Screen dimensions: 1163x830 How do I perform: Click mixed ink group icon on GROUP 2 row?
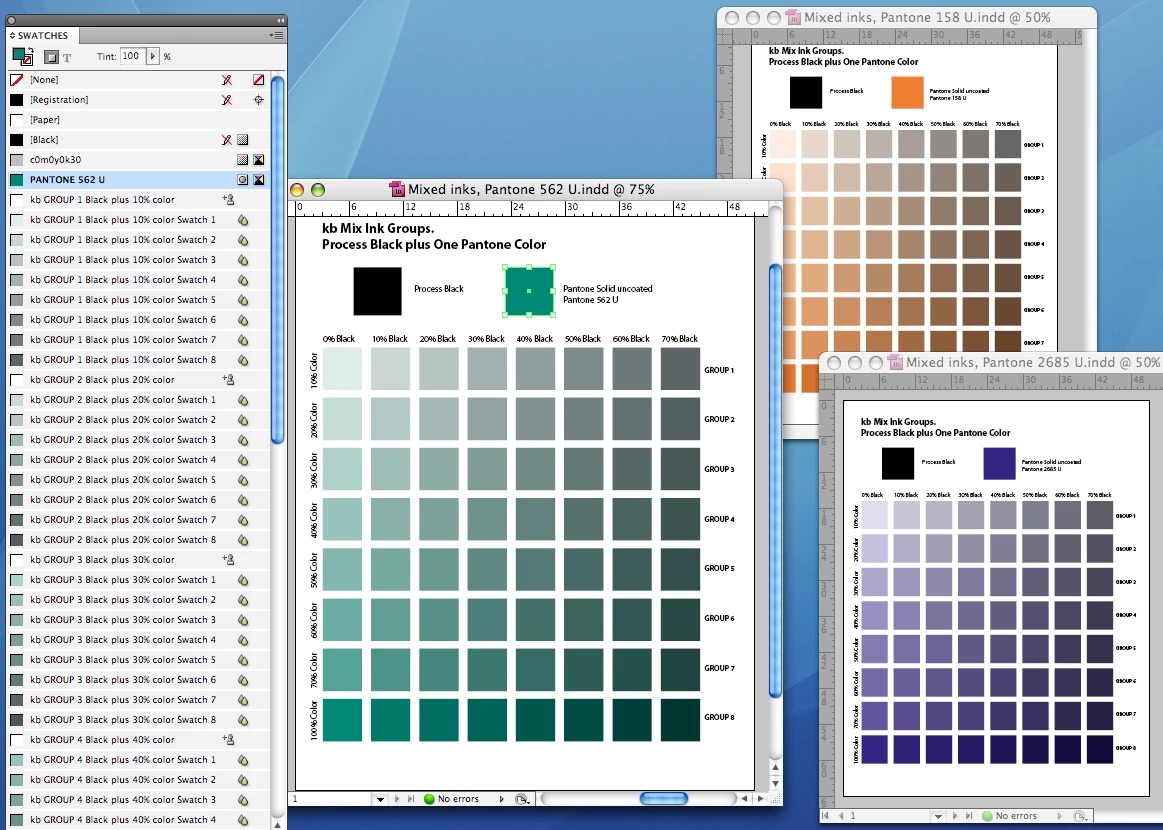228,380
